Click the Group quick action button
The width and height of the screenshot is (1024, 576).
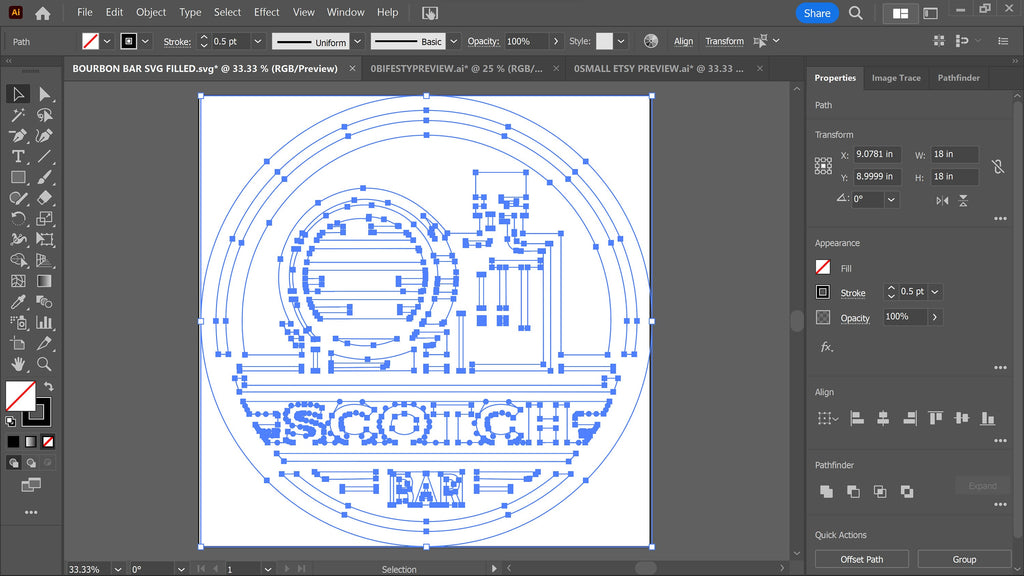click(964, 559)
